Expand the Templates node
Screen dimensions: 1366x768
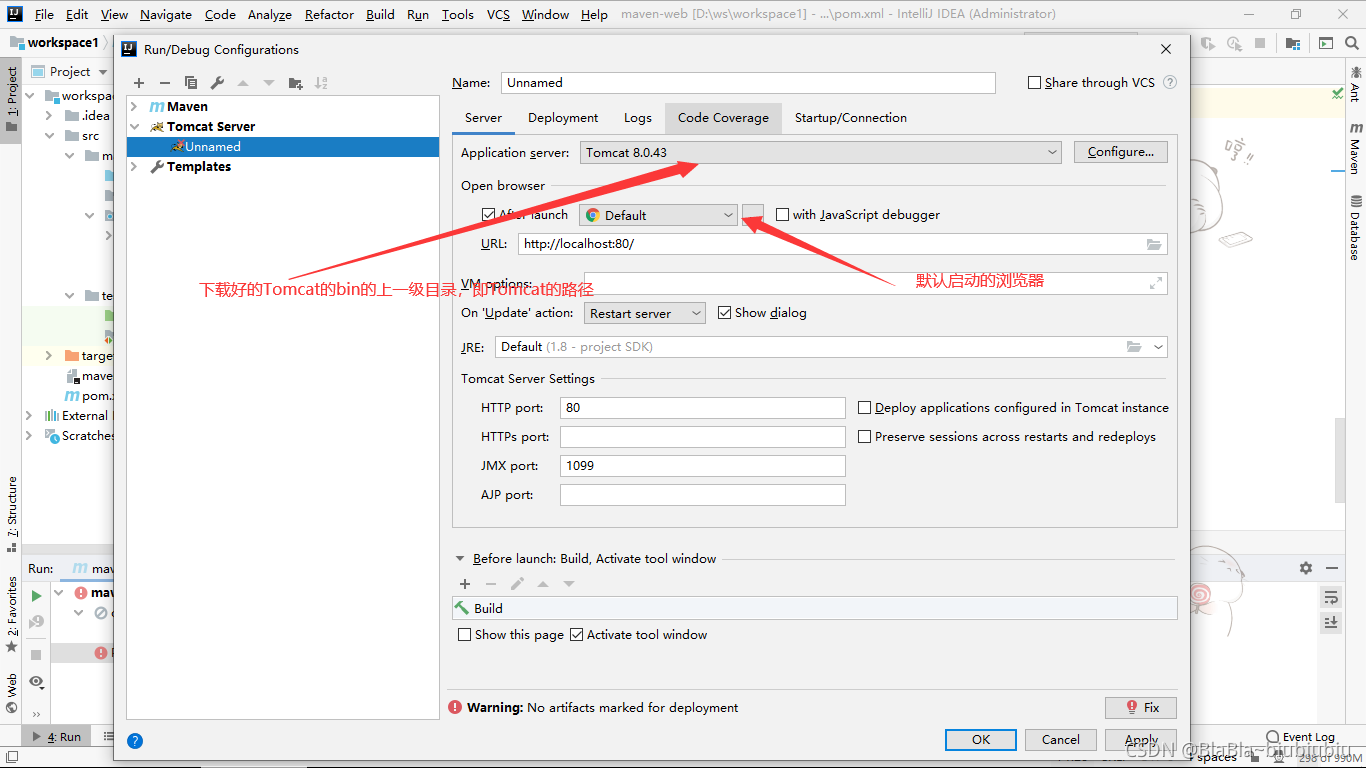(x=135, y=167)
